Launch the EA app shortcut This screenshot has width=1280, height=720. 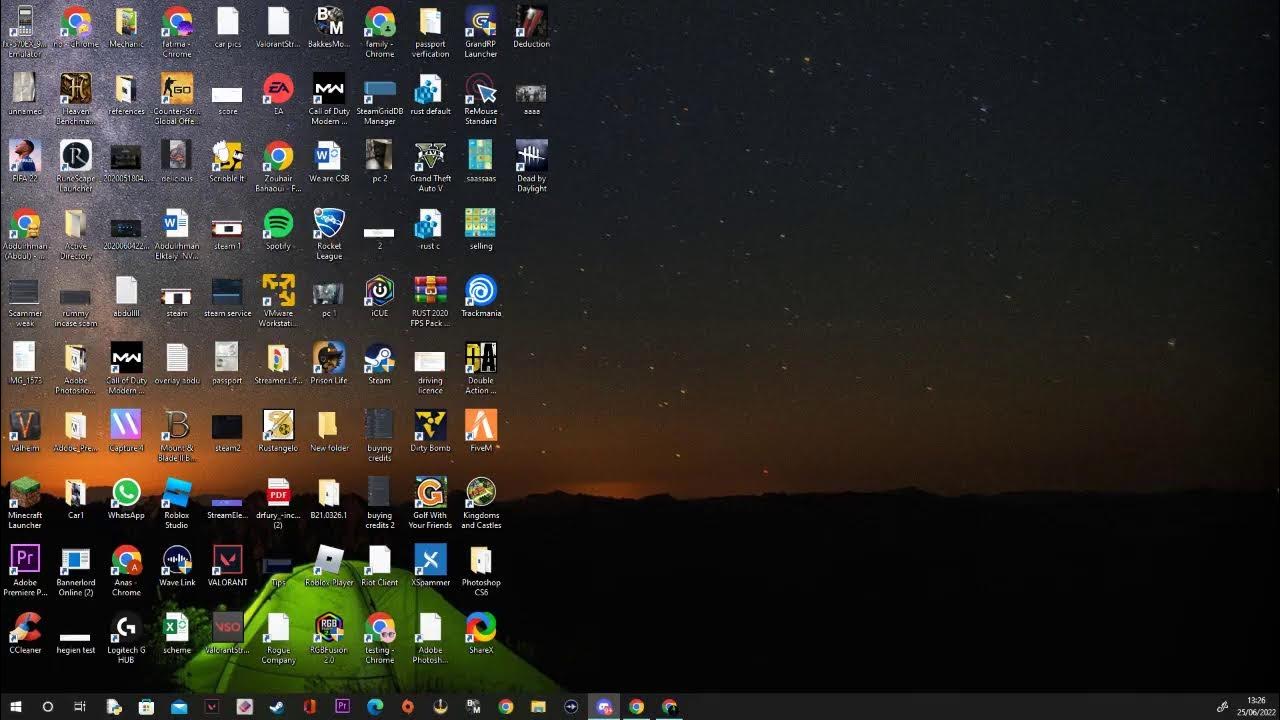(x=278, y=95)
